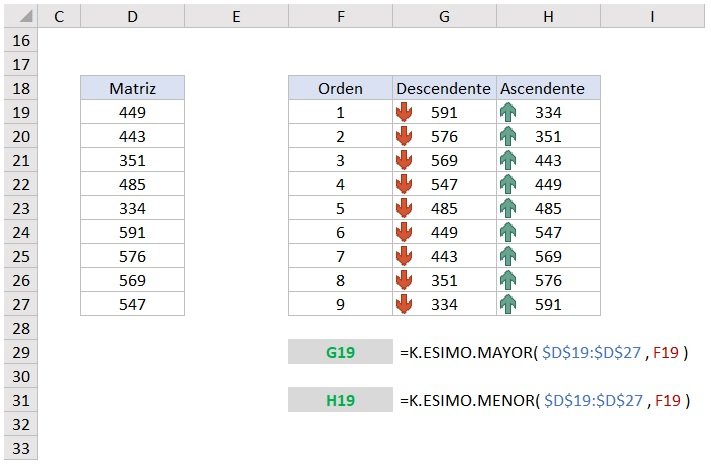Select column F header
Screen dimensions: 711x466
(341, 16)
